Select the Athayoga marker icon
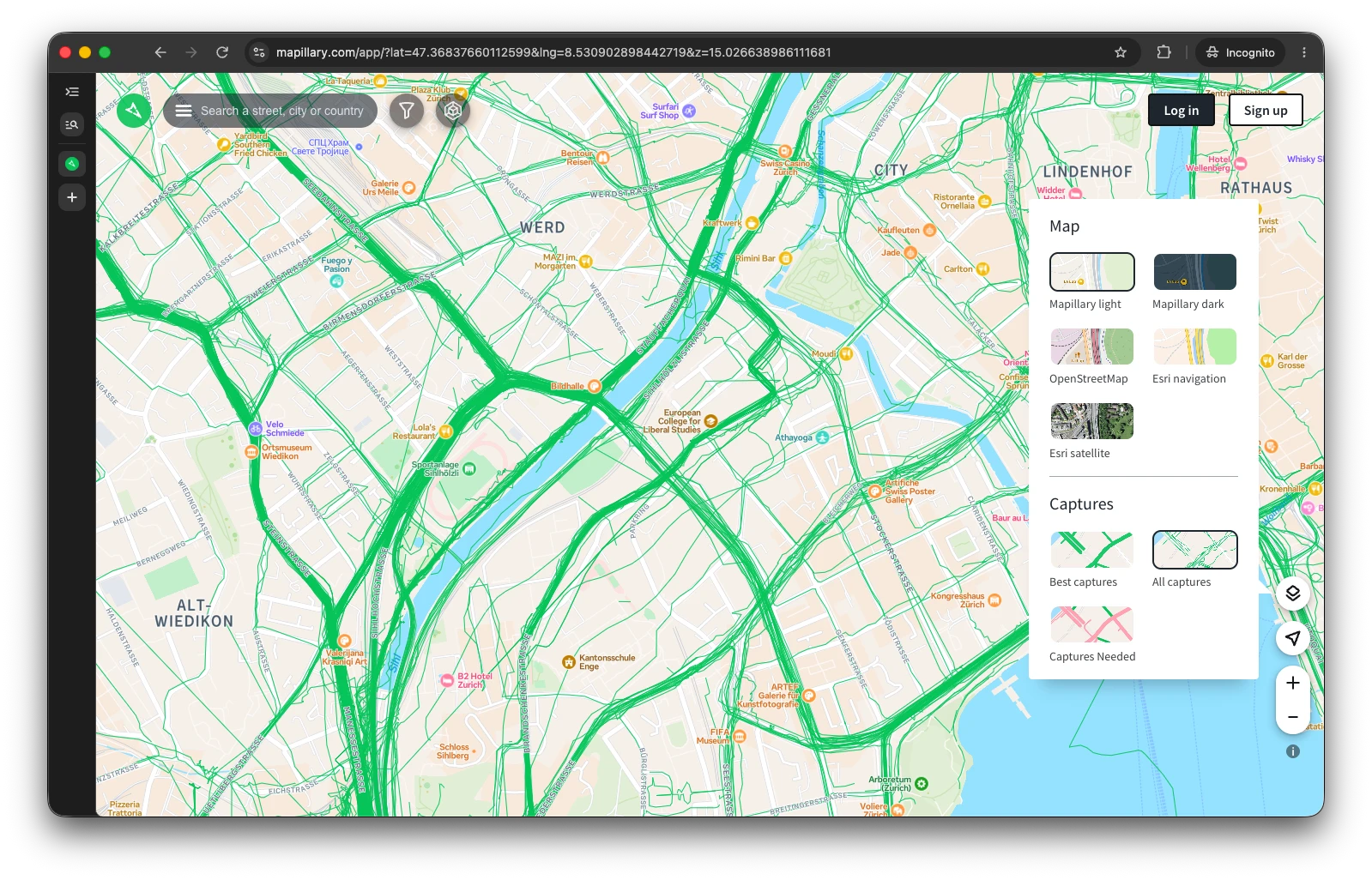The image size is (1372, 880). [x=822, y=437]
